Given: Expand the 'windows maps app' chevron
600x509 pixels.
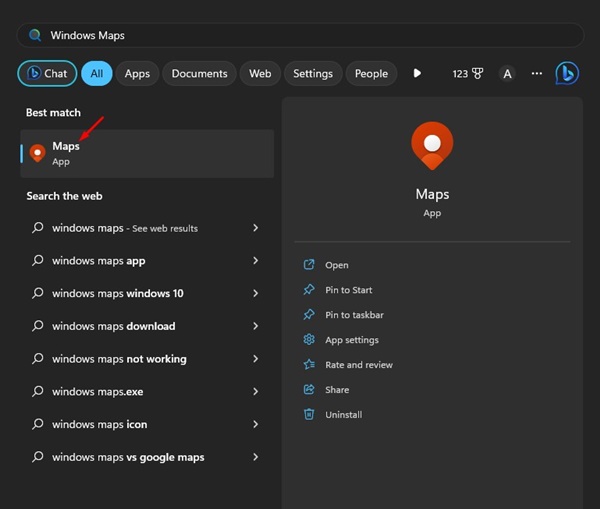Looking at the screenshot, I should pos(256,261).
